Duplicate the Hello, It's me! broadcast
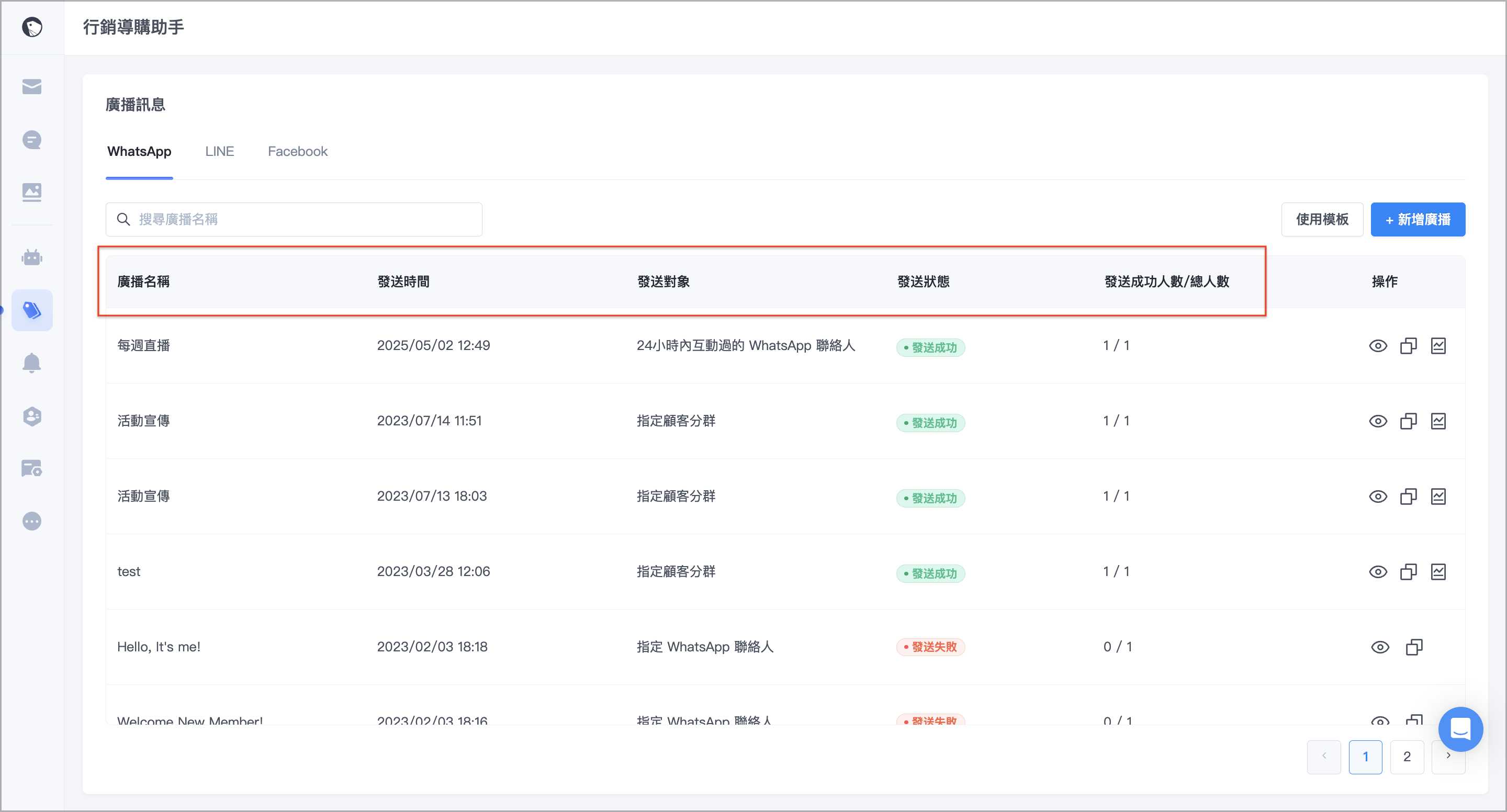Image resolution: width=1507 pixels, height=812 pixels. (x=1414, y=647)
